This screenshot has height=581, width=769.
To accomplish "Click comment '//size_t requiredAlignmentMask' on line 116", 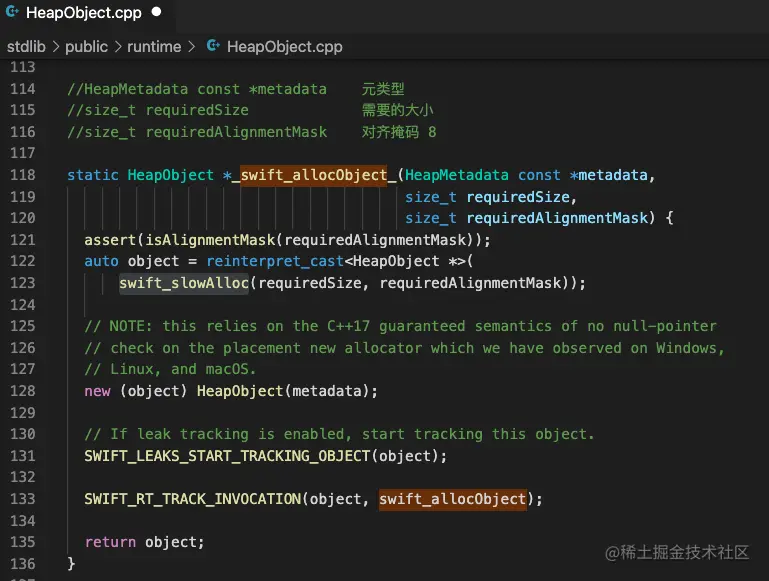I will pyautogui.click(x=197, y=132).
